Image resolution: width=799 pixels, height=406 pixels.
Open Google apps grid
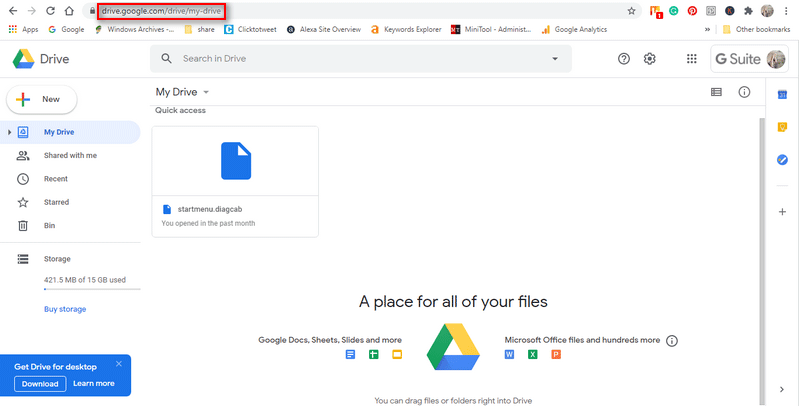pos(691,59)
